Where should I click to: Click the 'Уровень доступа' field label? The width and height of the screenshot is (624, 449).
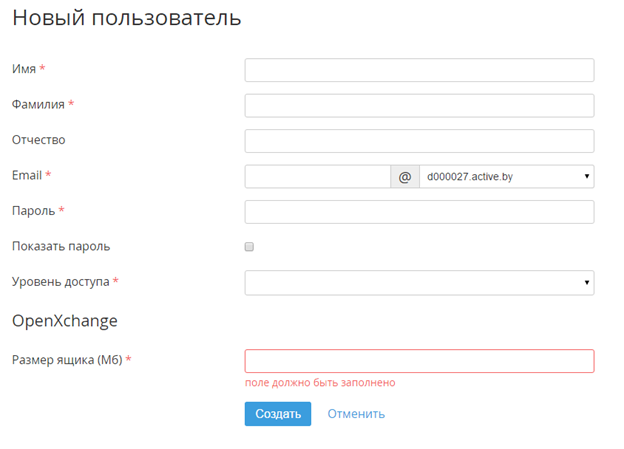pyautogui.click(x=60, y=282)
